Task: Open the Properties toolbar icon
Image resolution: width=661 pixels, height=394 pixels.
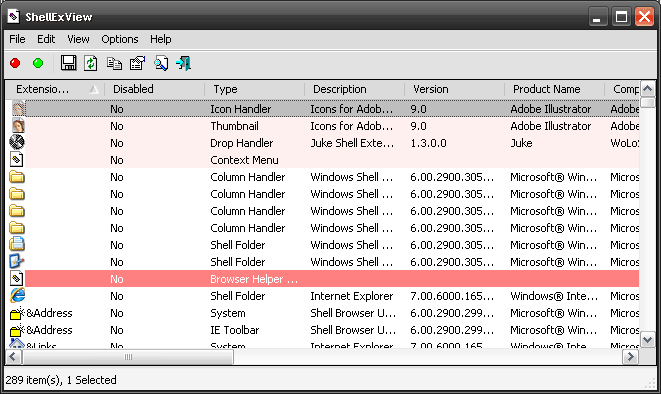Action: click(x=137, y=63)
